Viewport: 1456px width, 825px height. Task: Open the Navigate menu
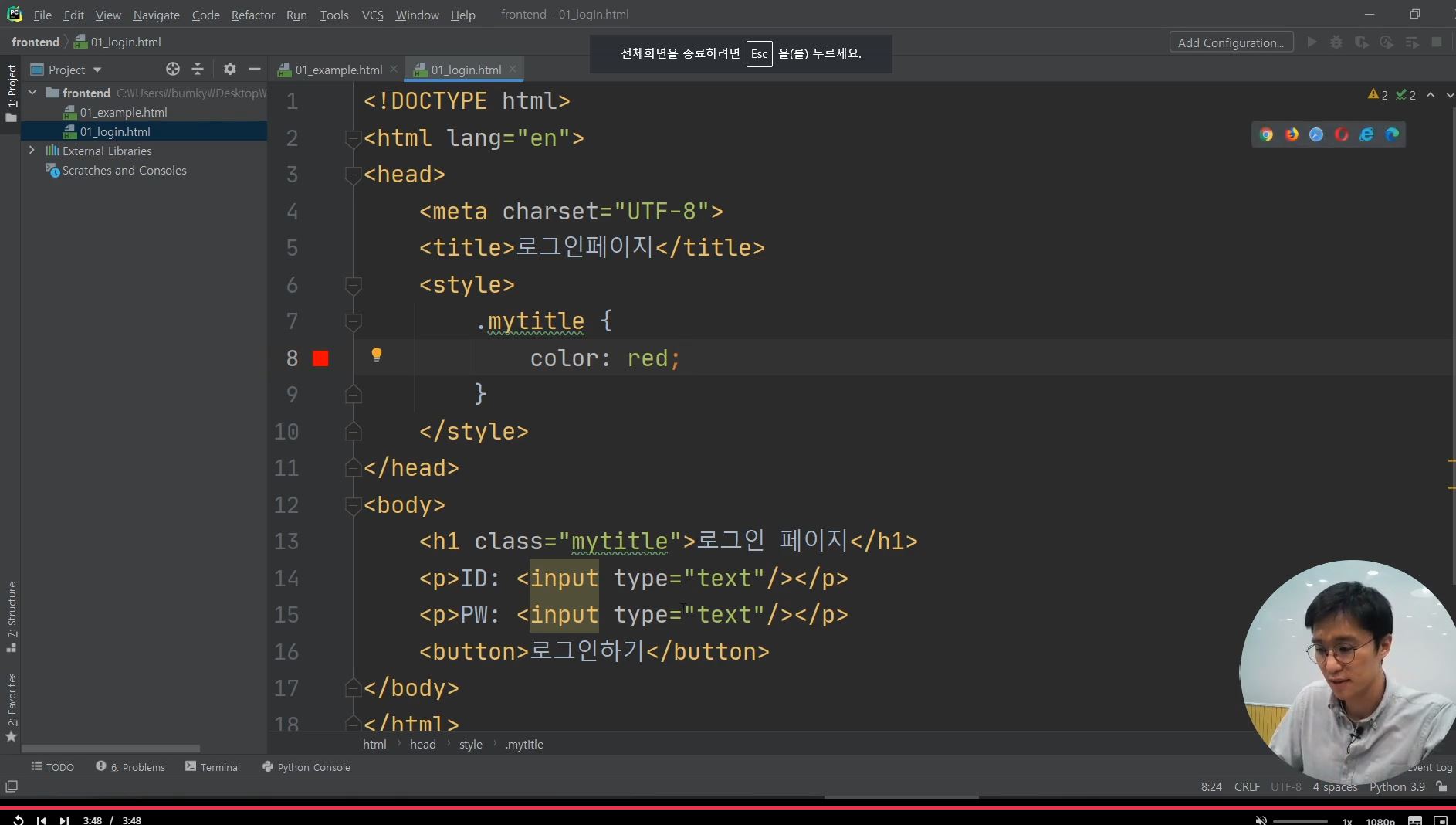pos(156,15)
